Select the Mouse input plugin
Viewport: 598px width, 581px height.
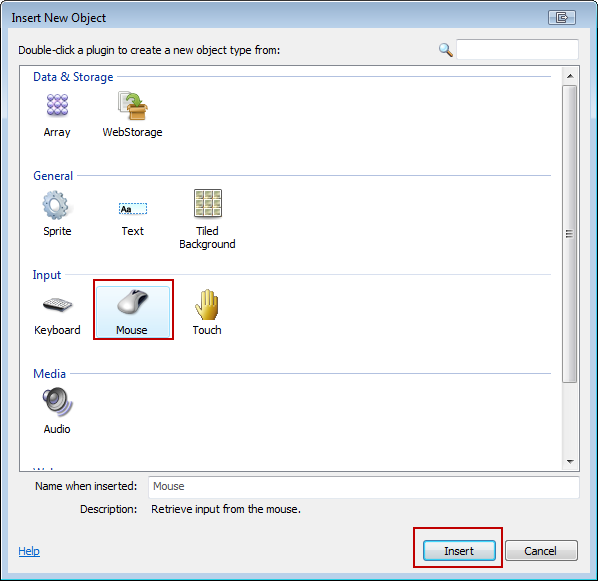[x=133, y=312]
